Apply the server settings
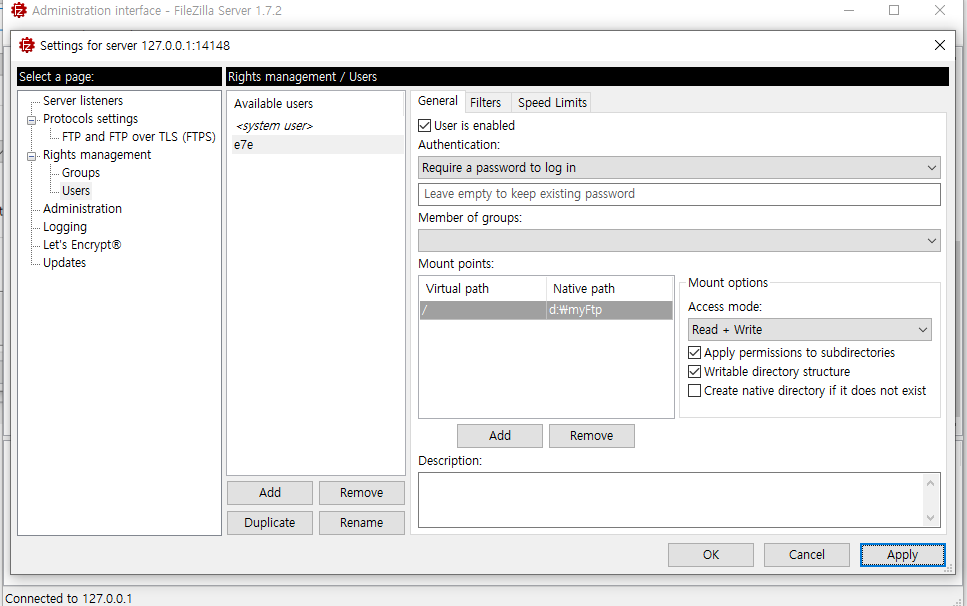967x606 pixels. tap(902, 555)
